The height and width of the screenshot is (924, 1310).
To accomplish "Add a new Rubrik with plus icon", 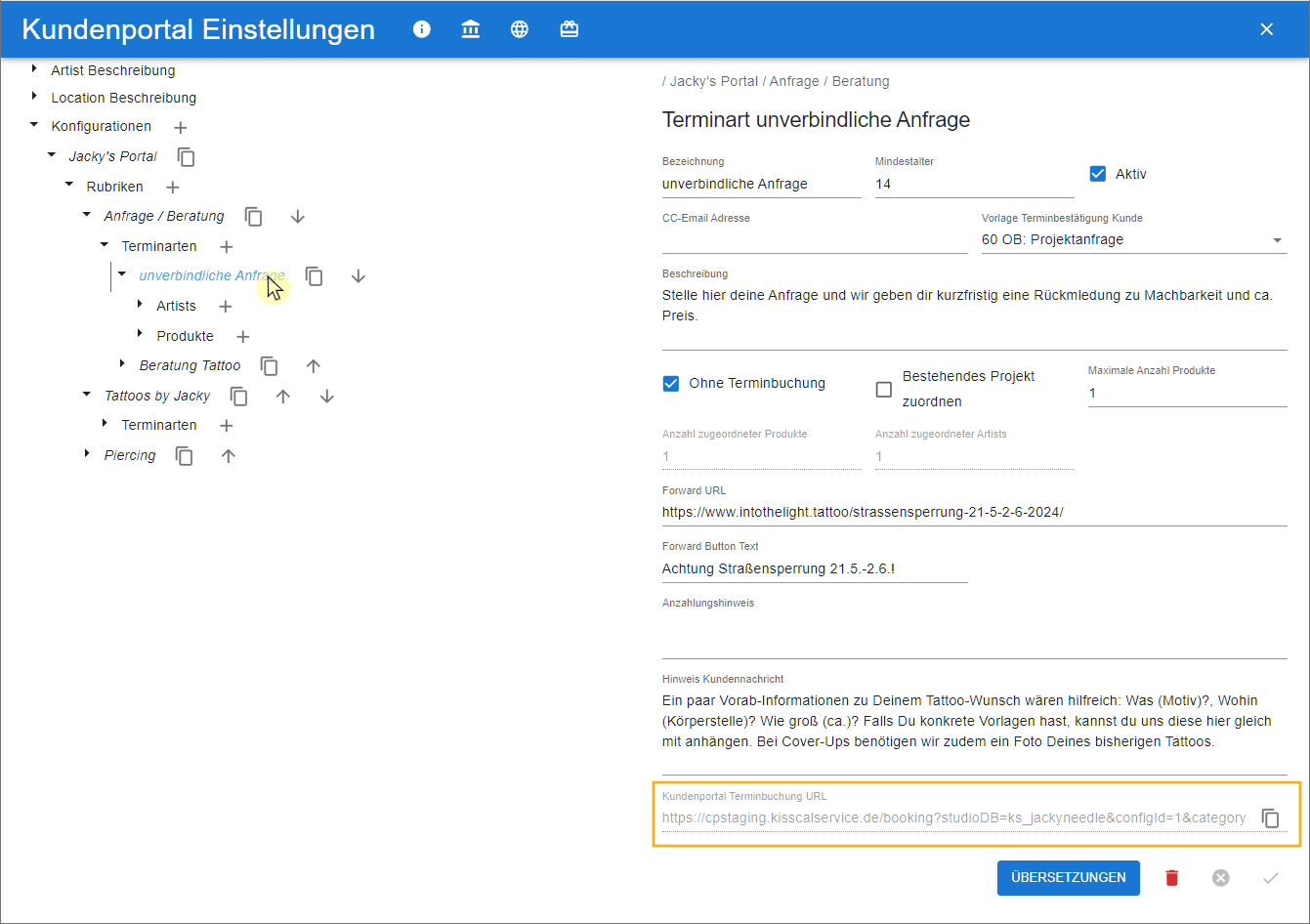I will (172, 187).
